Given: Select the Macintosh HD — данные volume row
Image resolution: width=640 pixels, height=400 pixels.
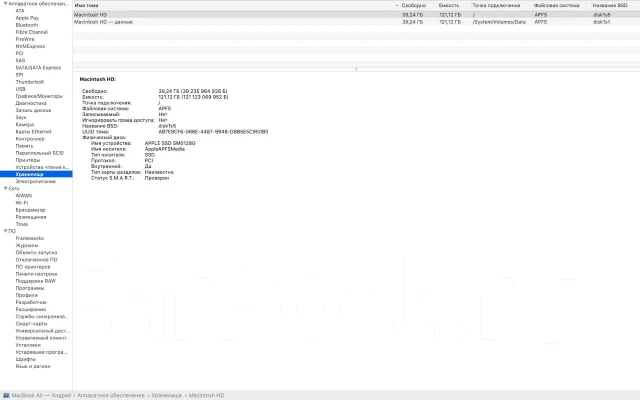Looking at the screenshot, I should pos(356,22).
